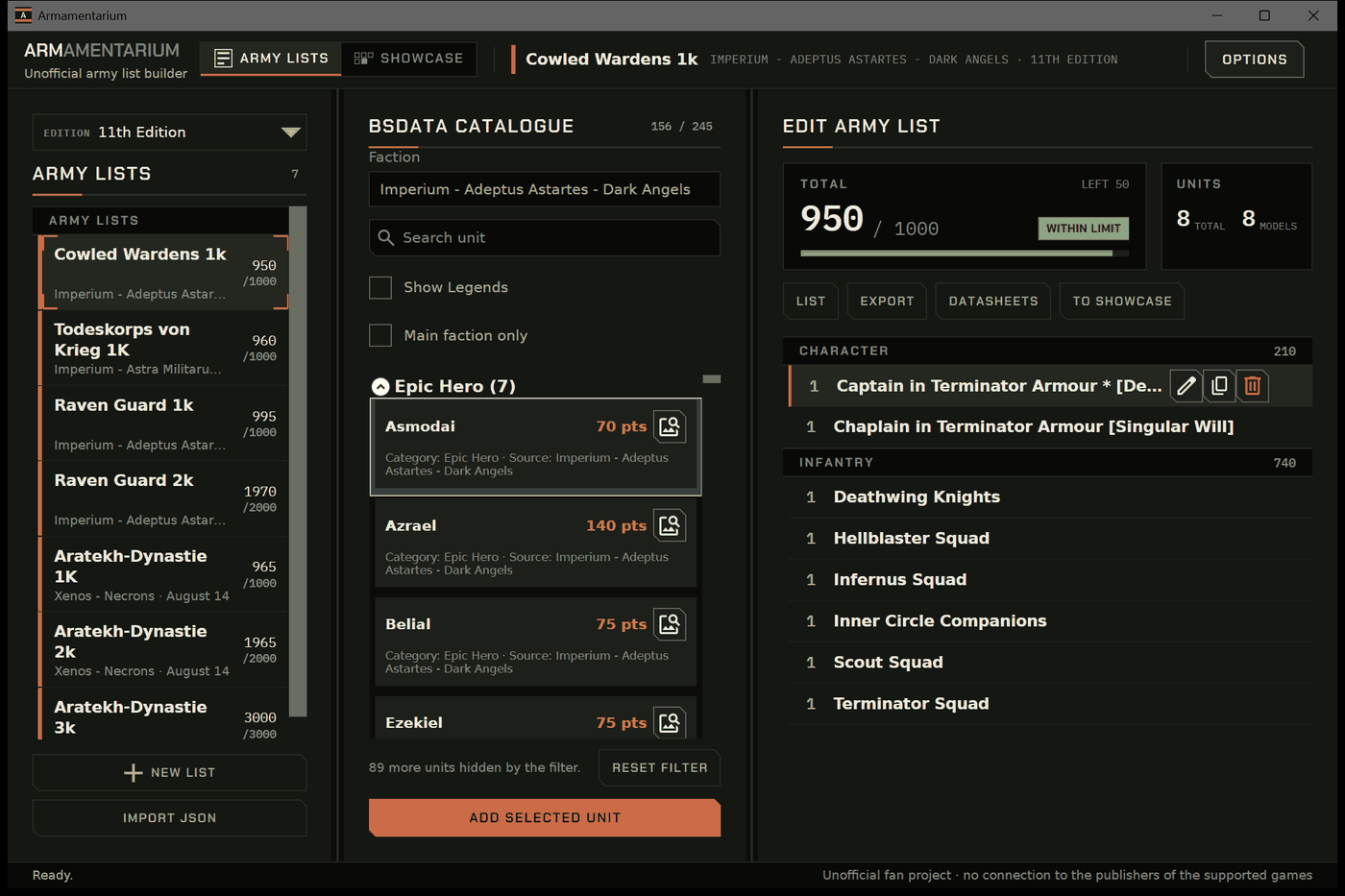The image size is (1345, 896).
Task: Minimize the Armamentarium window
Action: [1217, 15]
